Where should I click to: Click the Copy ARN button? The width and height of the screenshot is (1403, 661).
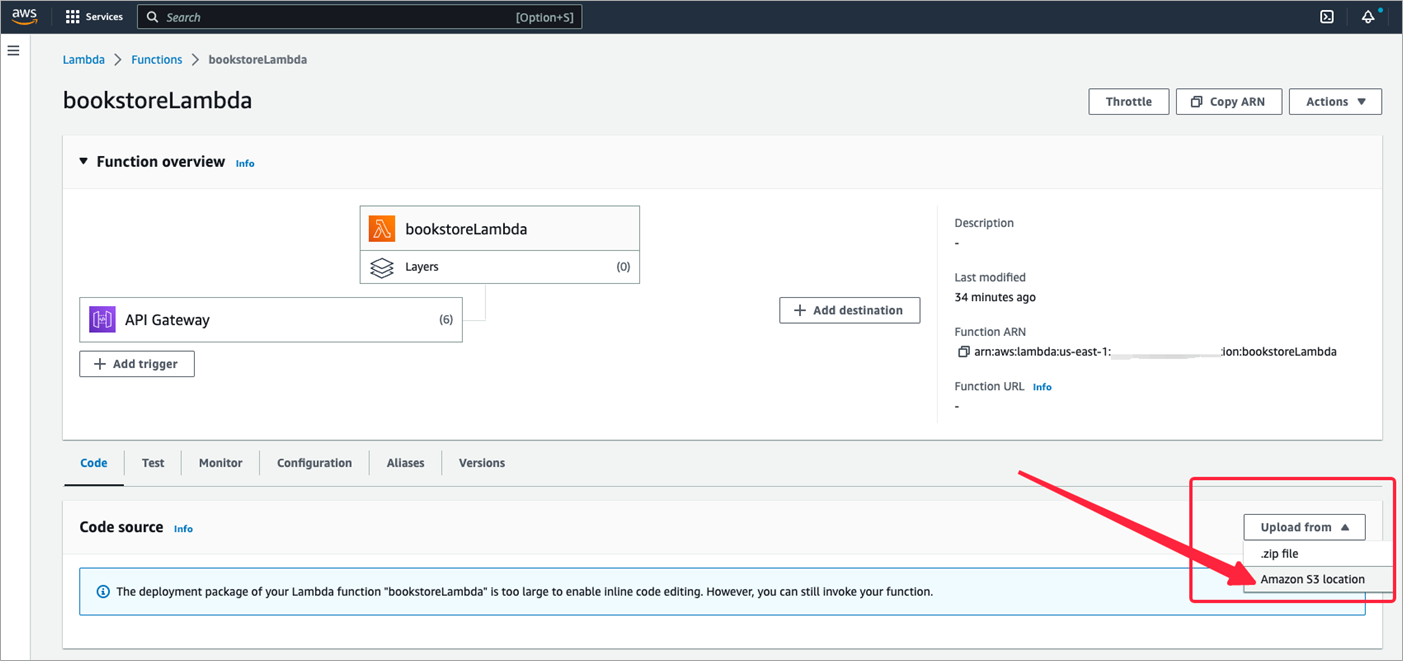pyautogui.click(x=1229, y=102)
